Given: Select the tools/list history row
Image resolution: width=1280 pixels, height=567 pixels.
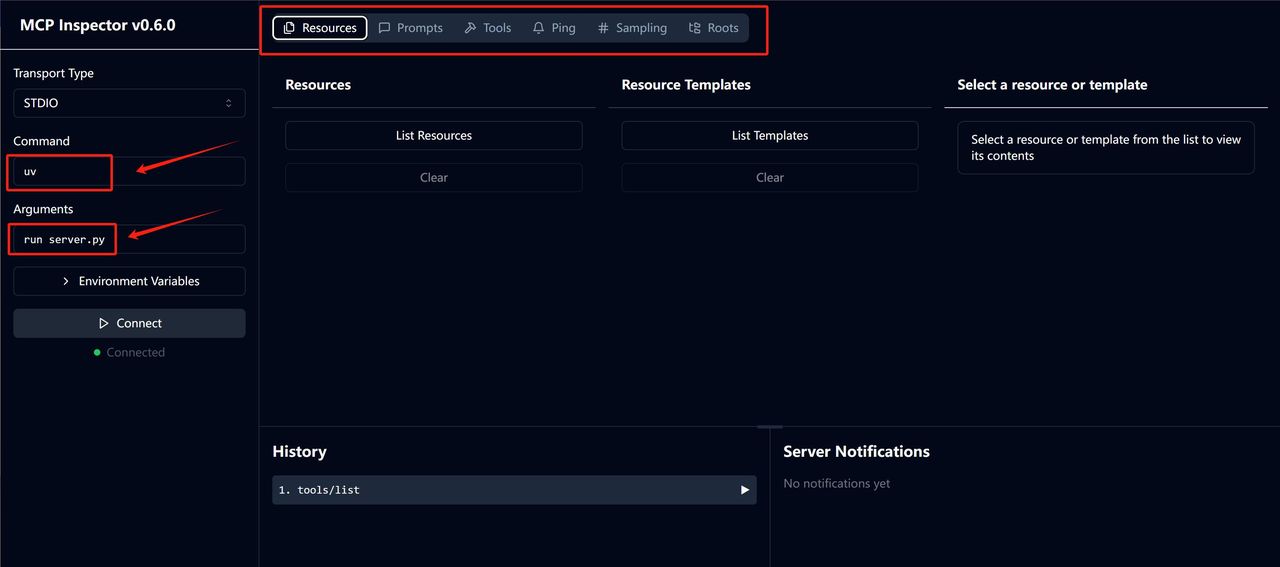Looking at the screenshot, I should click(x=500, y=490).
